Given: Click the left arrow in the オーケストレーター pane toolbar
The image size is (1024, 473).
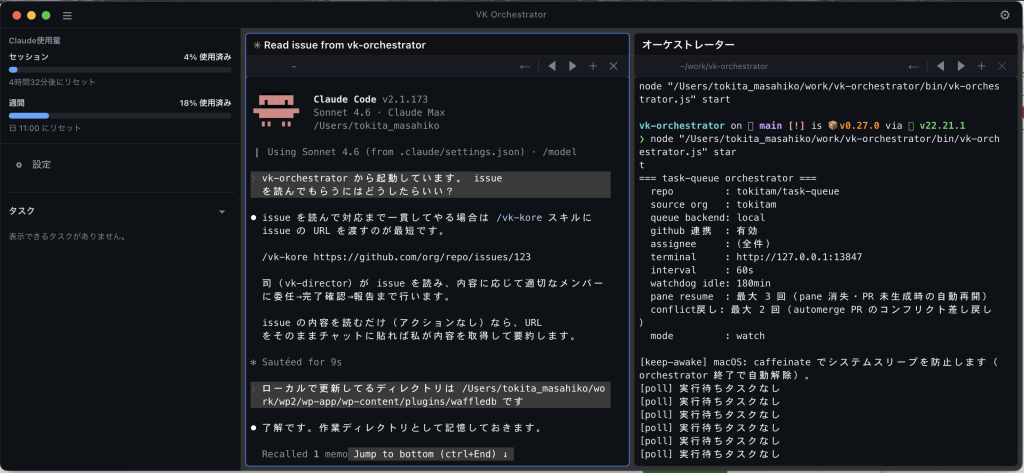Looking at the screenshot, I should (x=914, y=66).
